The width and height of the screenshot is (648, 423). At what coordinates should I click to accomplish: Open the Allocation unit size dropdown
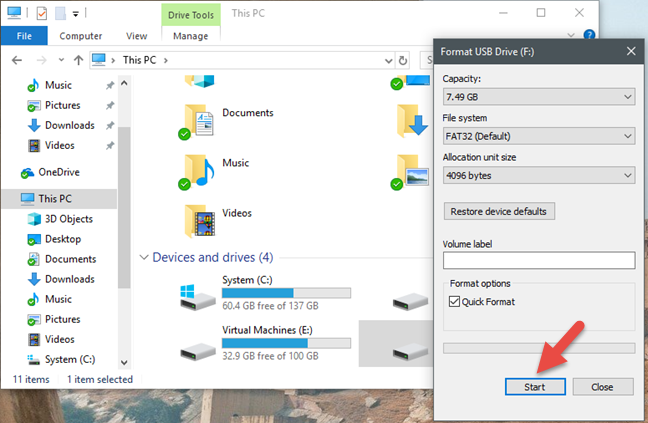(x=539, y=176)
